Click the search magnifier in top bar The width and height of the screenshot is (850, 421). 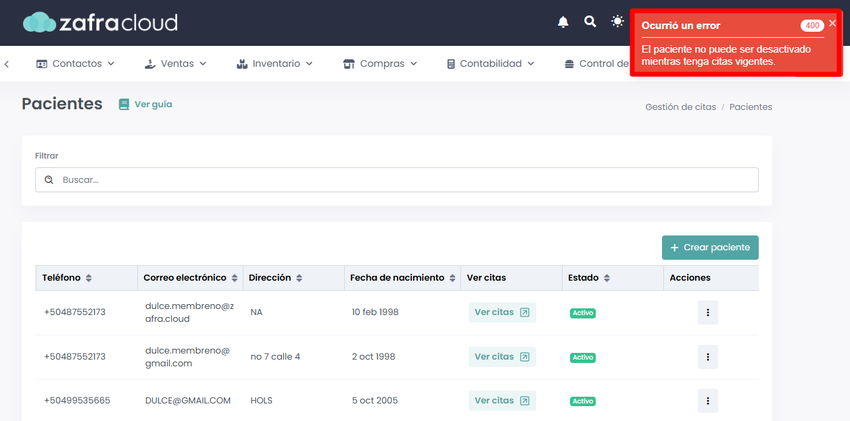(x=590, y=22)
